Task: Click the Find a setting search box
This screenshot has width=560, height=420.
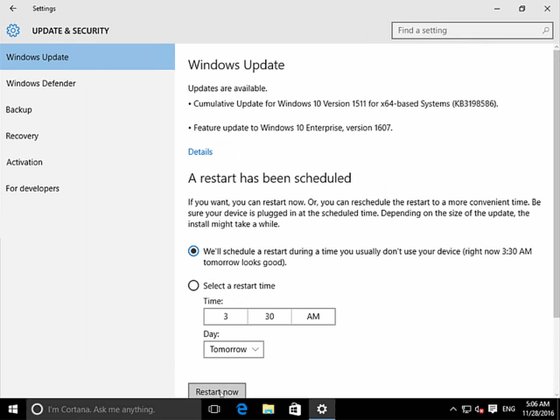Action: [x=472, y=31]
